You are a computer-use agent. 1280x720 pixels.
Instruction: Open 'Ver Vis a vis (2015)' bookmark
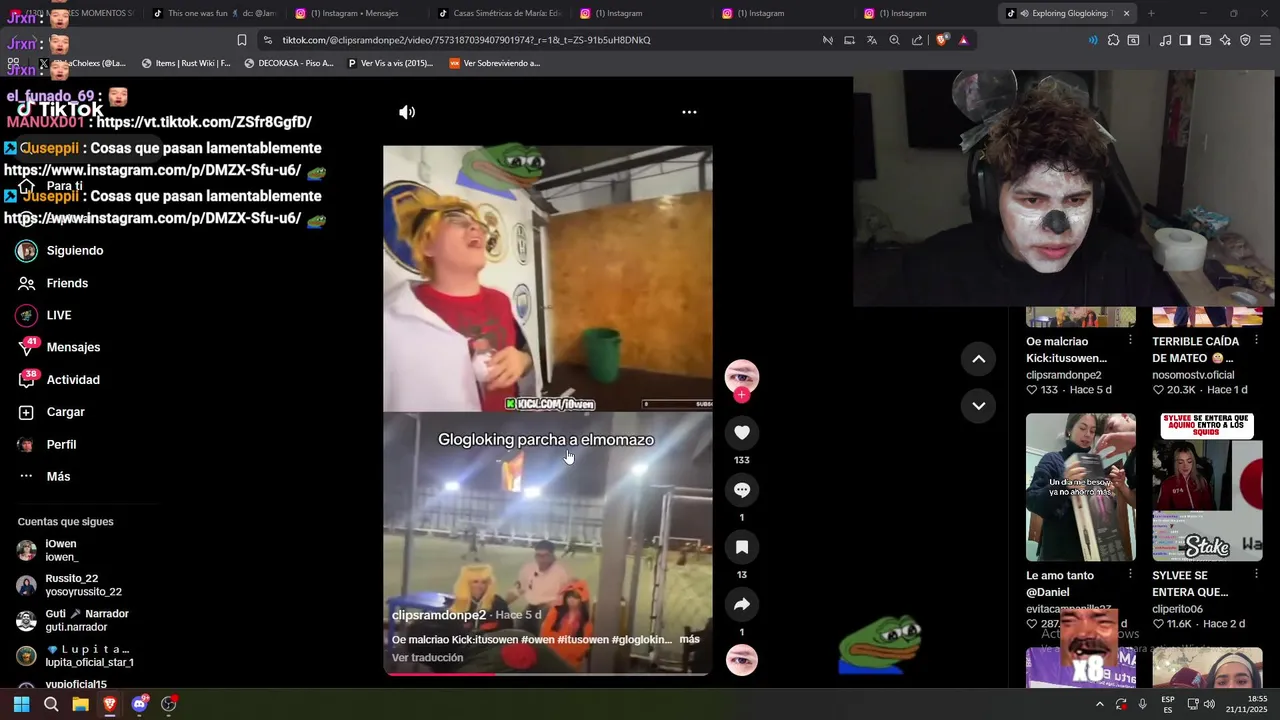click(x=390, y=63)
